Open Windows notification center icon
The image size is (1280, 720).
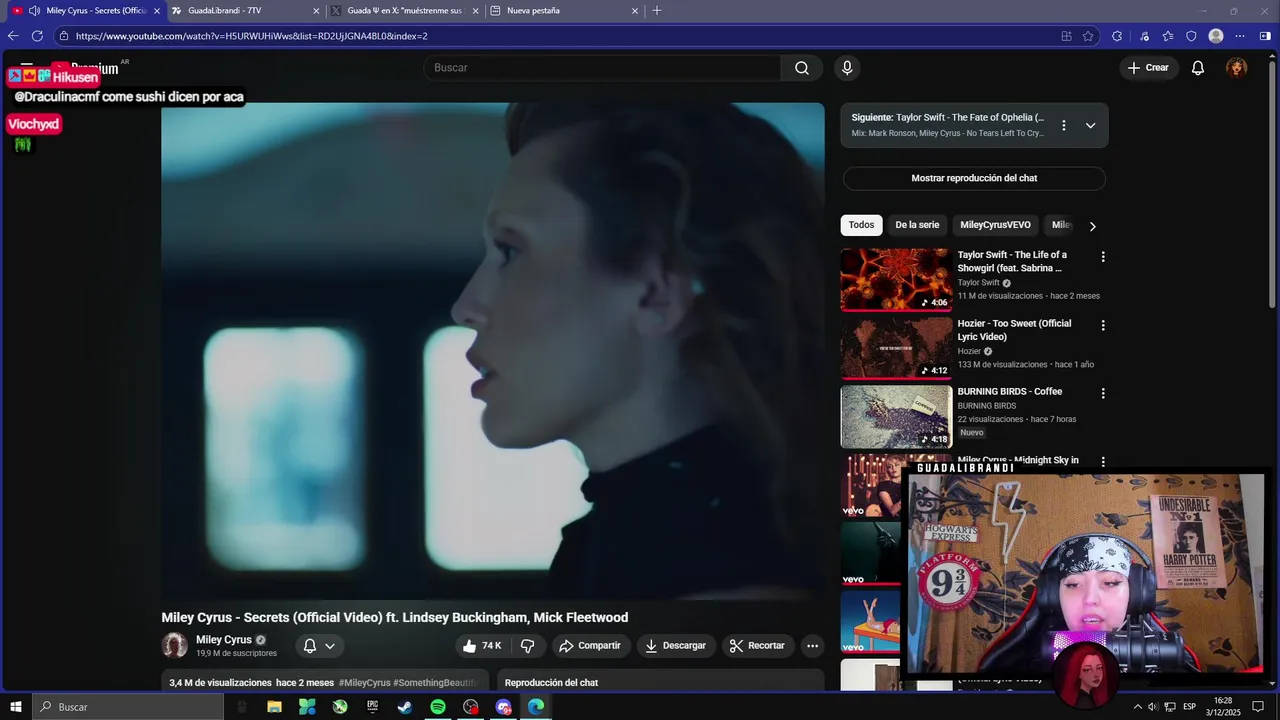1258,707
